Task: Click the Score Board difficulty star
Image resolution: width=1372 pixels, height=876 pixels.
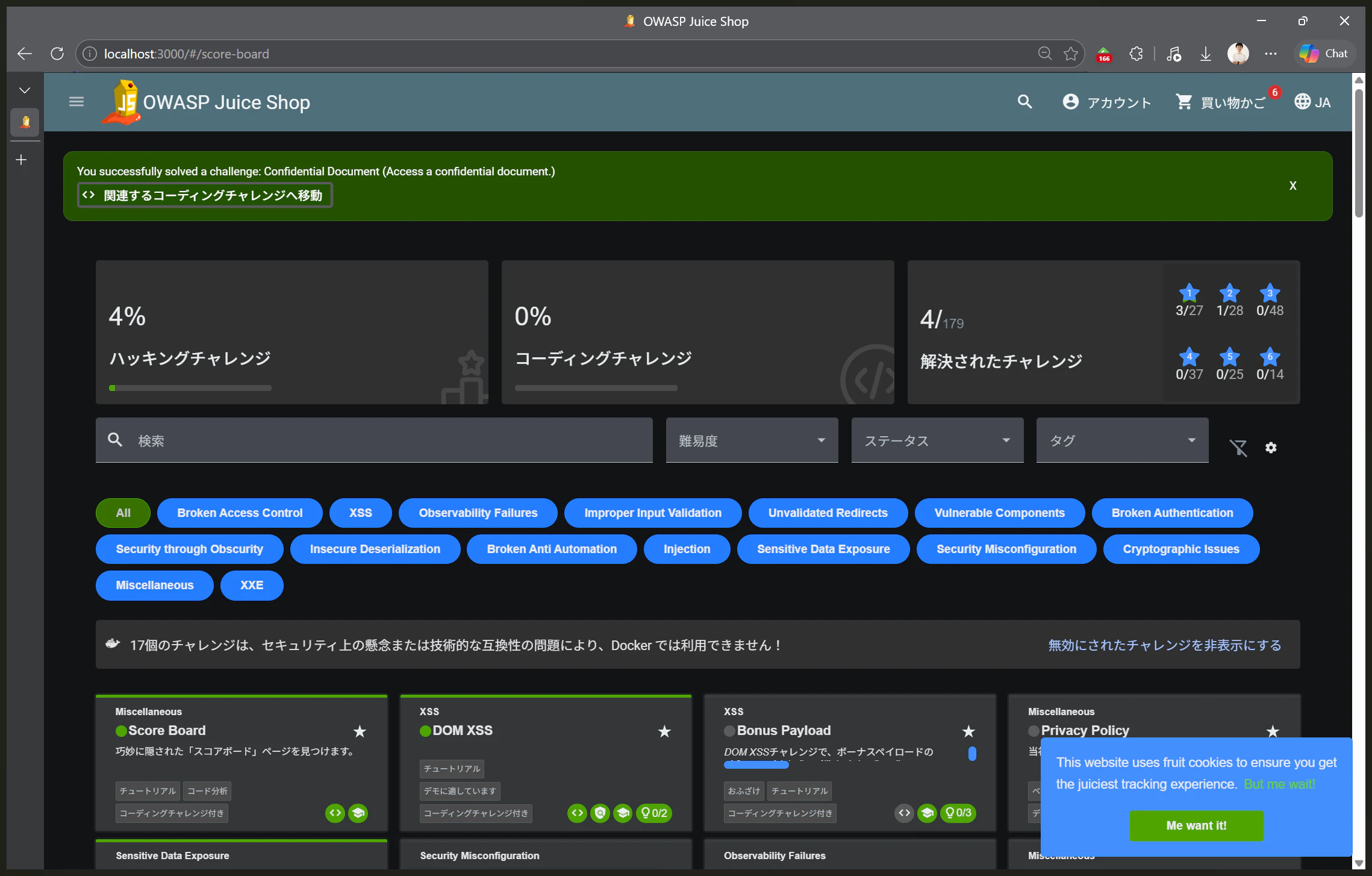Action: click(x=360, y=731)
